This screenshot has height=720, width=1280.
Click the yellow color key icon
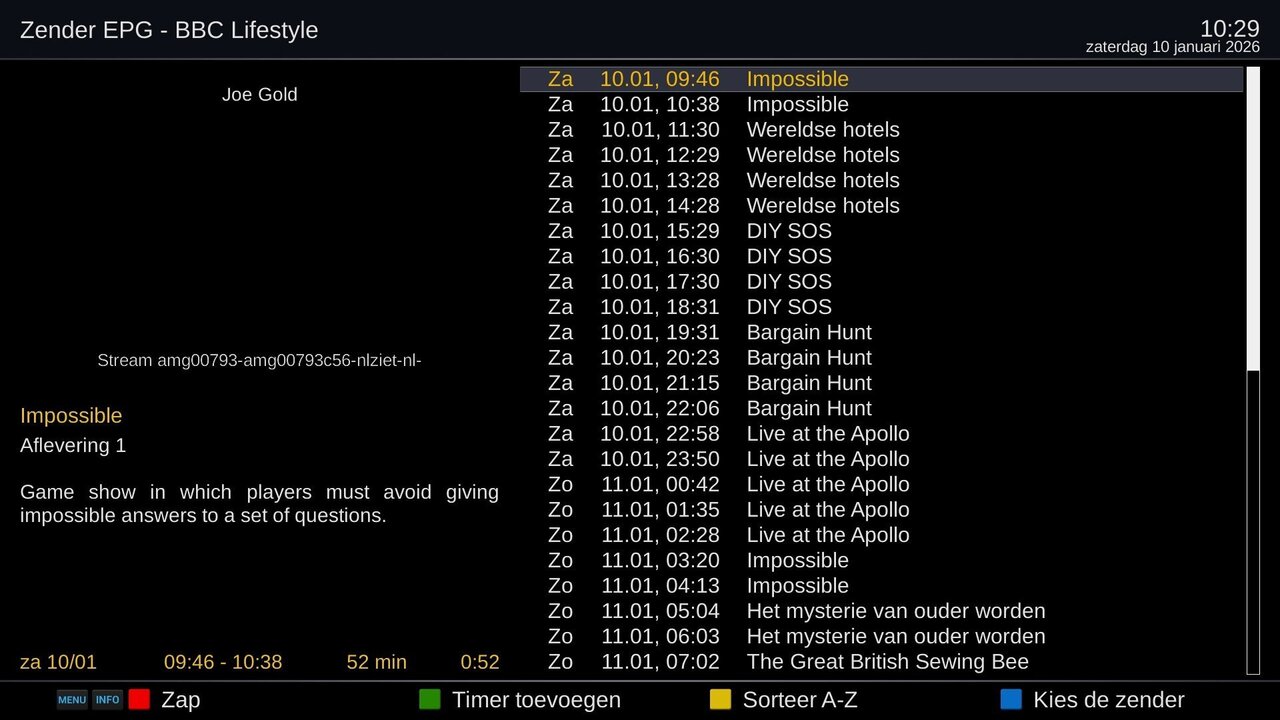(x=720, y=699)
